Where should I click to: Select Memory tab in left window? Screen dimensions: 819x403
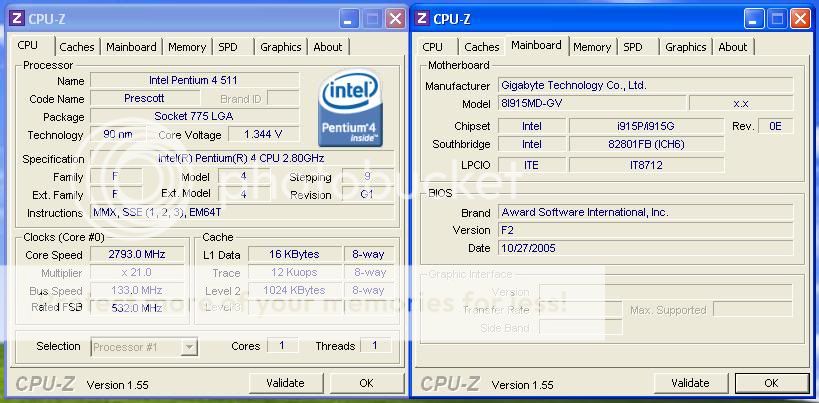(x=187, y=47)
